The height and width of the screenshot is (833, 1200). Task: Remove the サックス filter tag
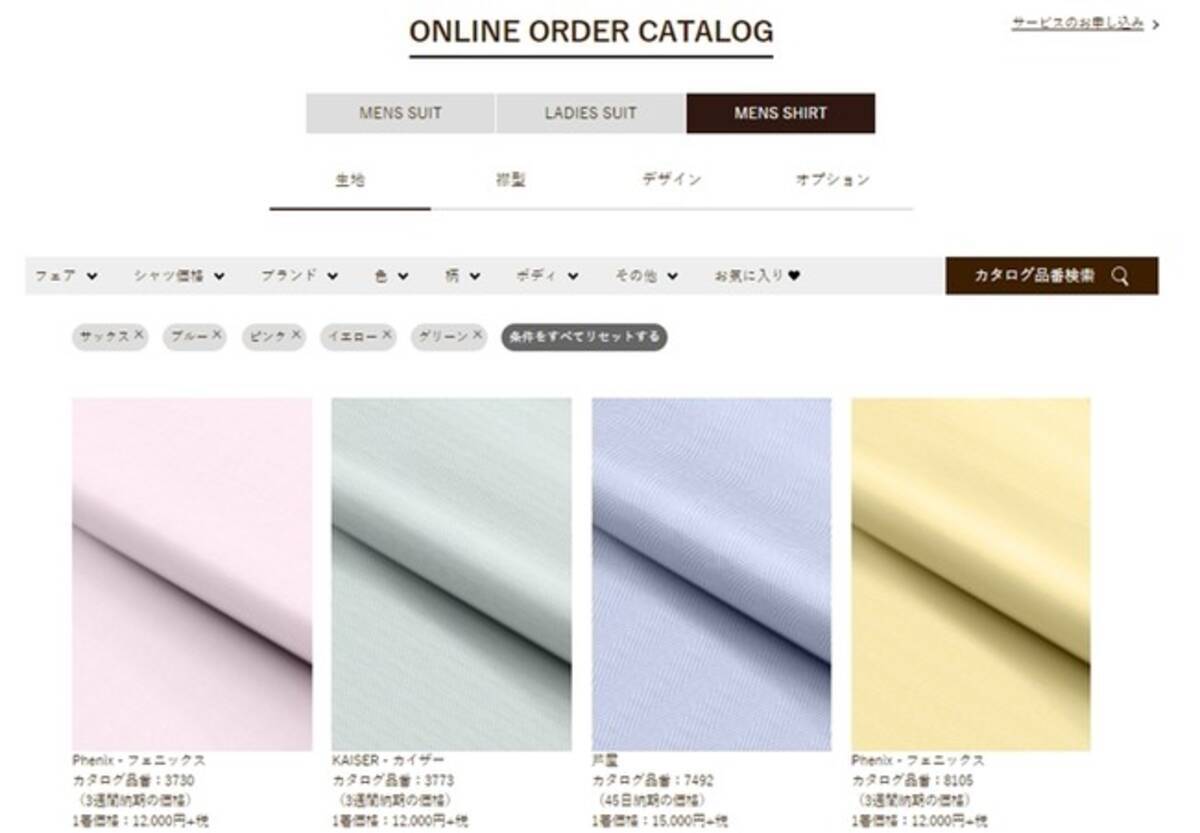tap(139, 336)
